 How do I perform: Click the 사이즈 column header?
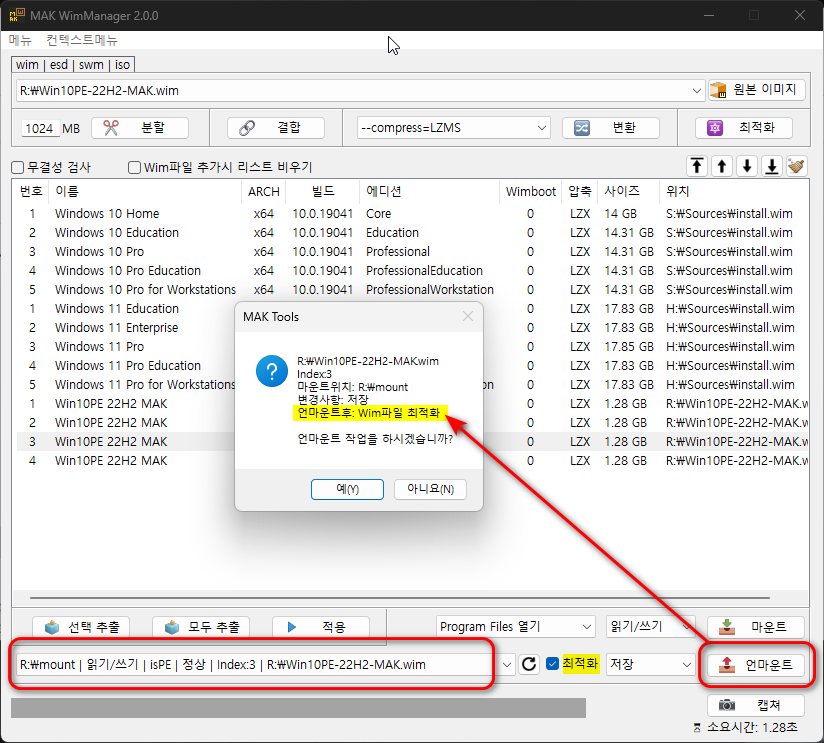629,191
